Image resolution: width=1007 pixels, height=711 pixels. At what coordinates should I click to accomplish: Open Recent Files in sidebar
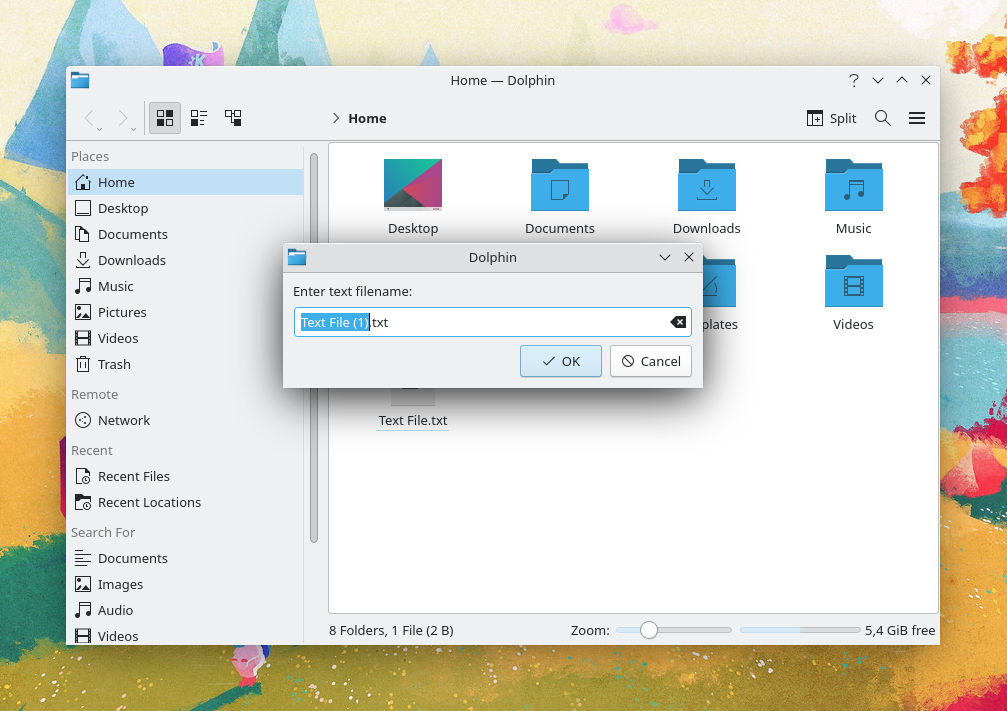(x=186, y=477)
